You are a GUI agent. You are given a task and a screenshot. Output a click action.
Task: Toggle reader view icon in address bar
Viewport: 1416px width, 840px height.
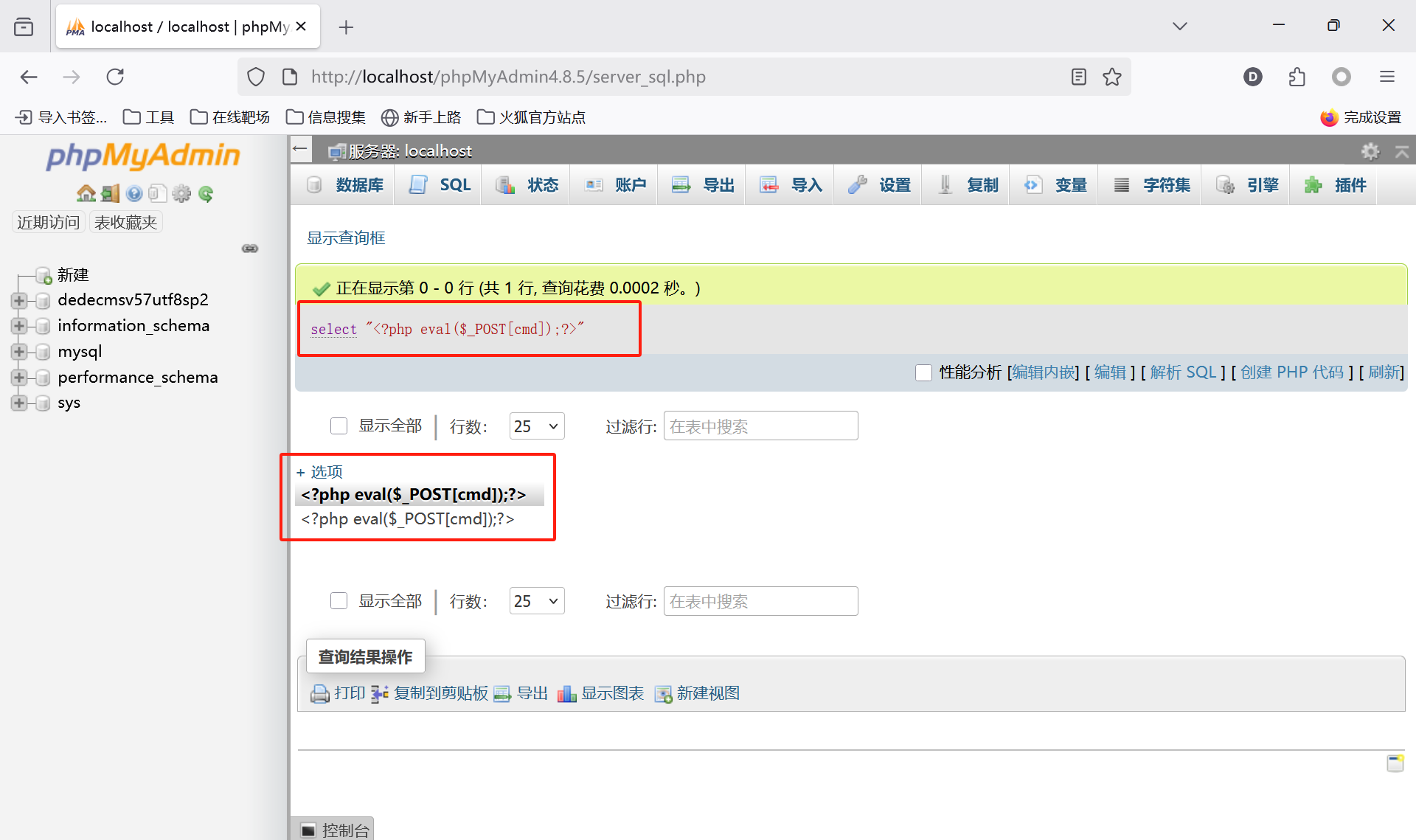point(1079,77)
